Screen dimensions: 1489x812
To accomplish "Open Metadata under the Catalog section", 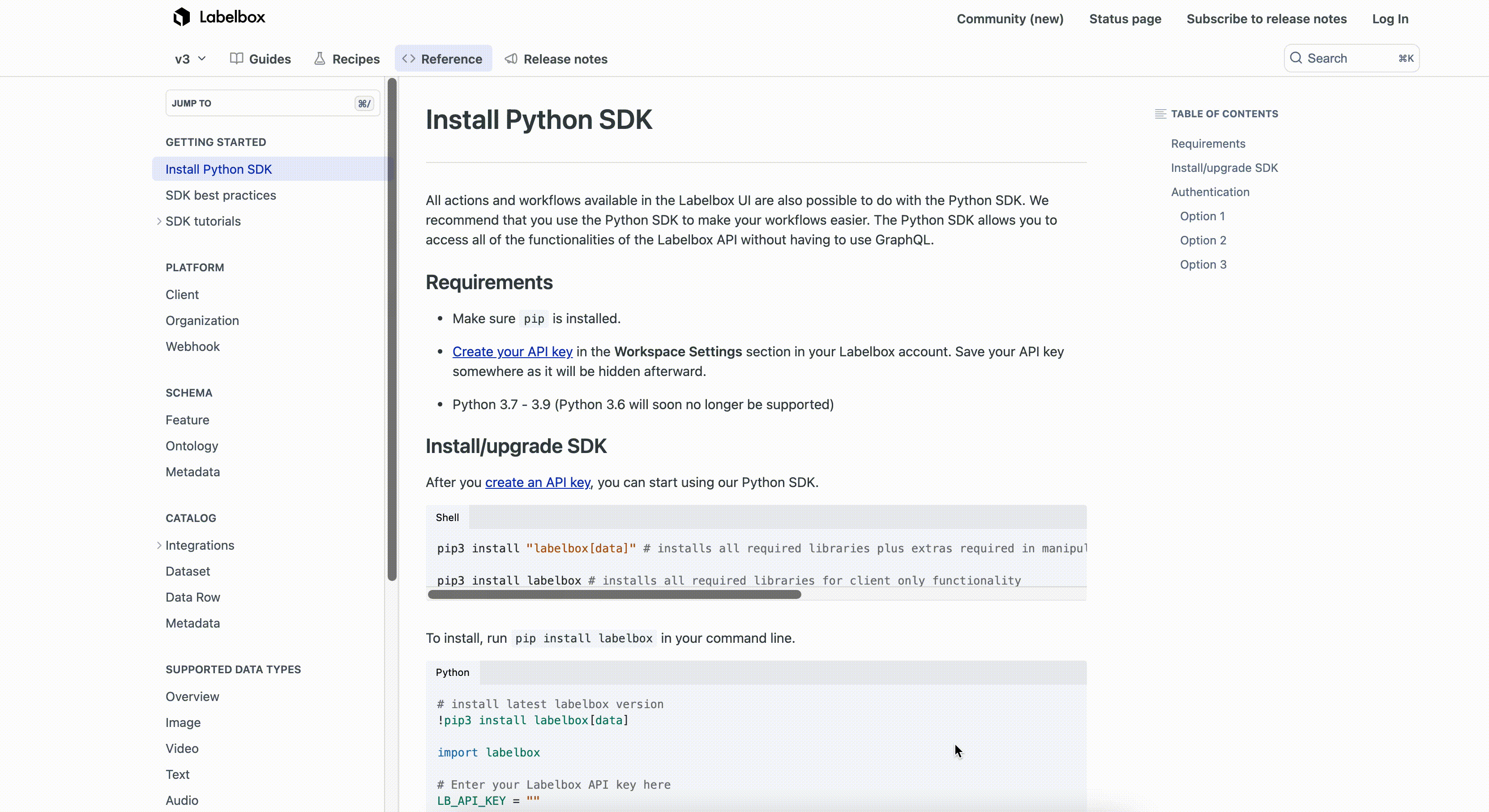I will (x=193, y=624).
